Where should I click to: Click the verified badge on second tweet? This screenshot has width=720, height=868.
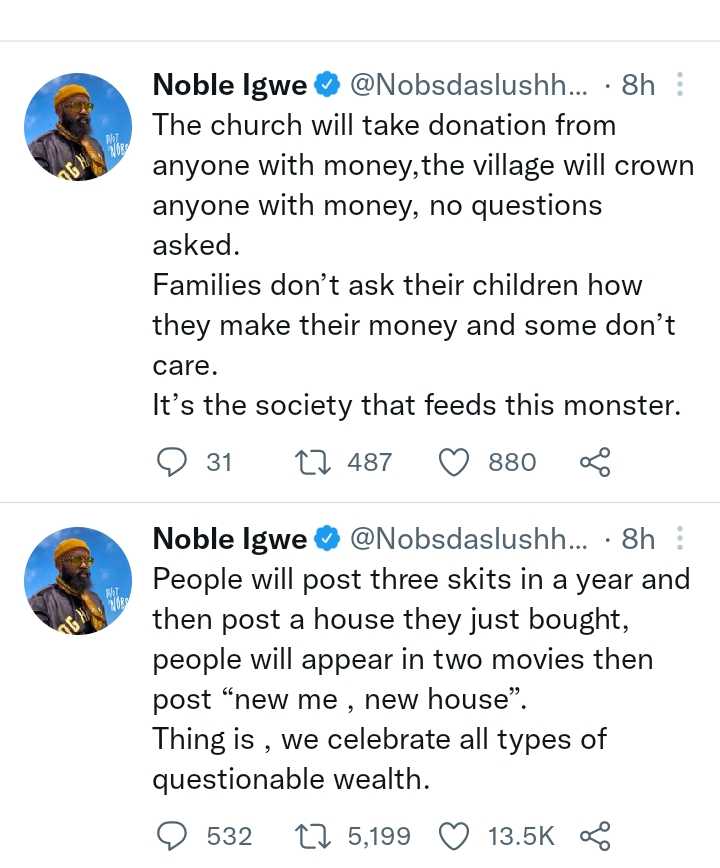point(327,539)
